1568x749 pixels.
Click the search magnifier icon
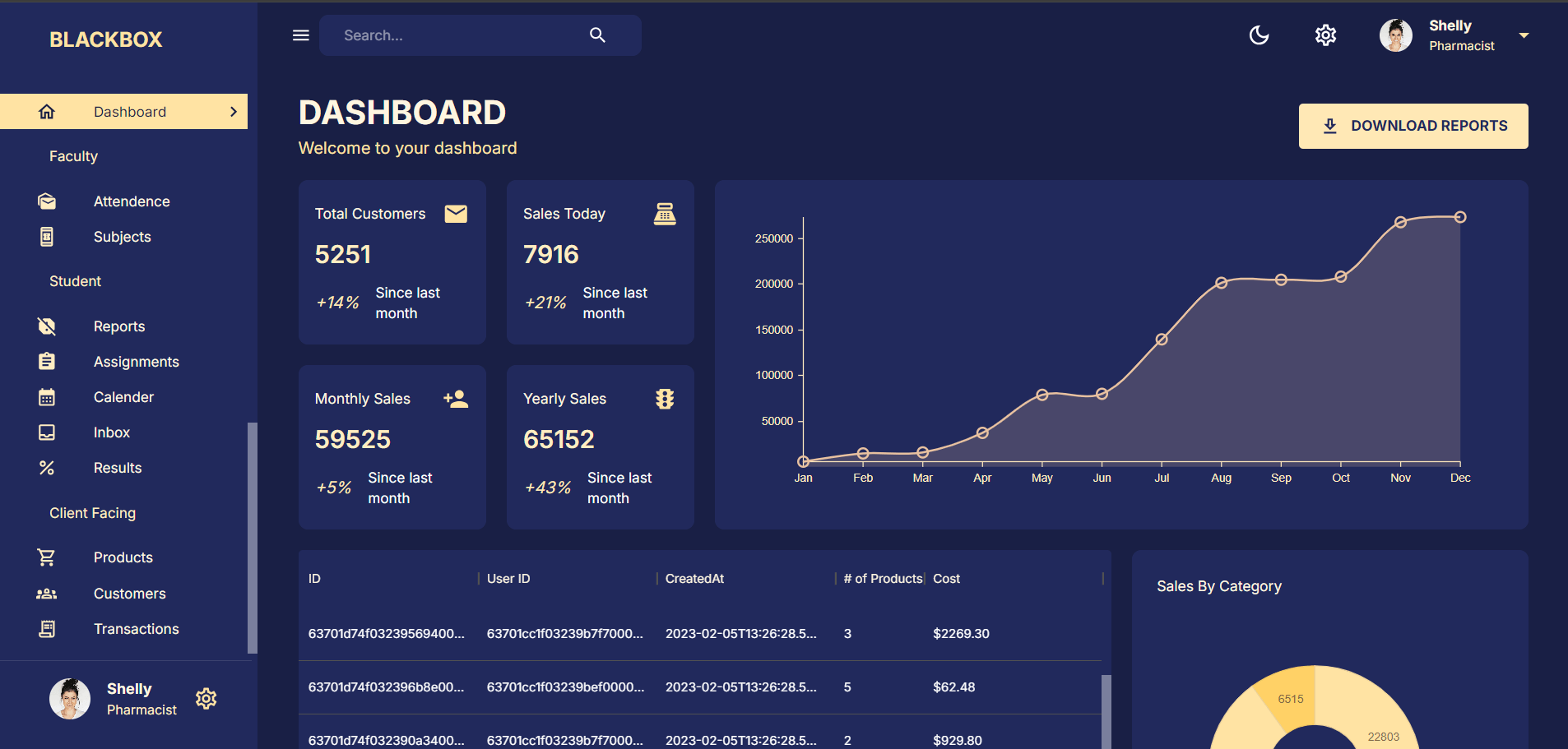coord(597,35)
